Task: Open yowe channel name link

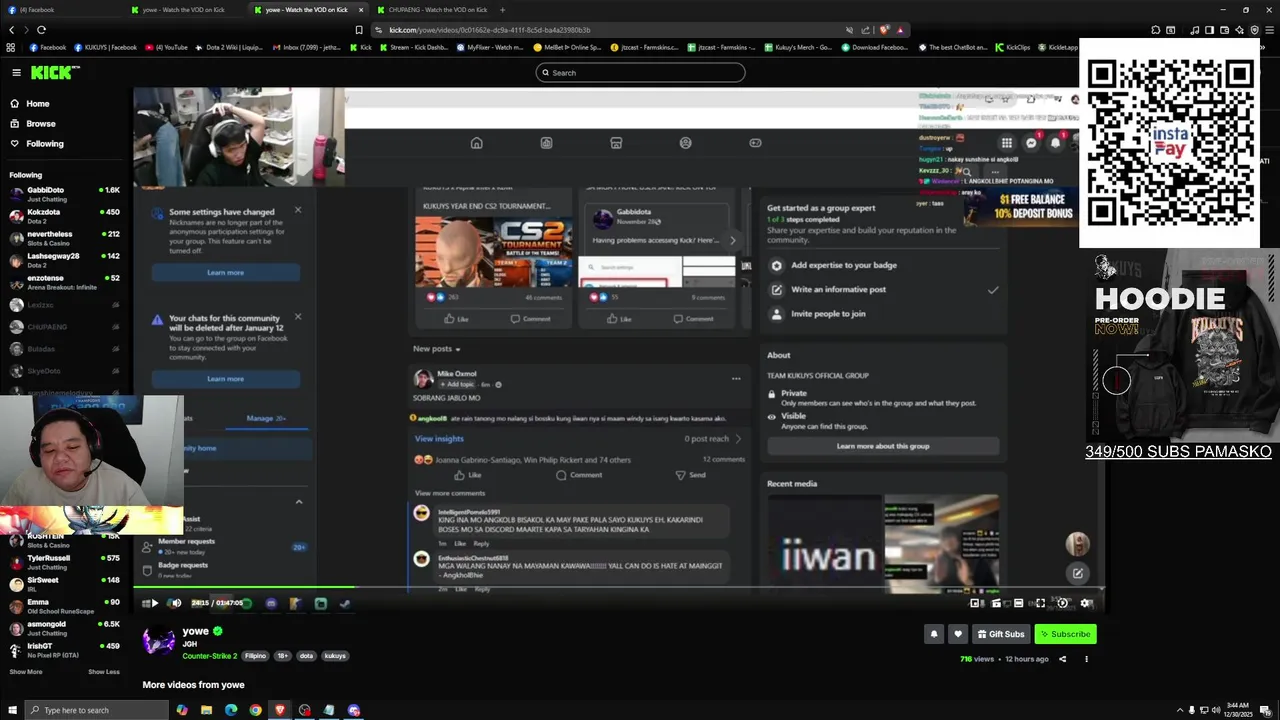Action: (195, 631)
